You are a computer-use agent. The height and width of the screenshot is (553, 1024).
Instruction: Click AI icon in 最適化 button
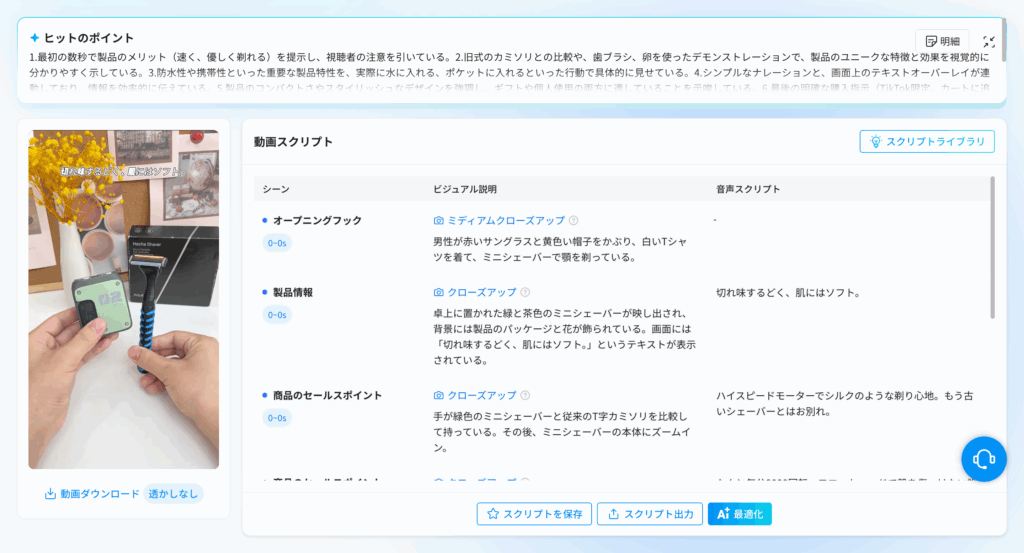point(723,514)
